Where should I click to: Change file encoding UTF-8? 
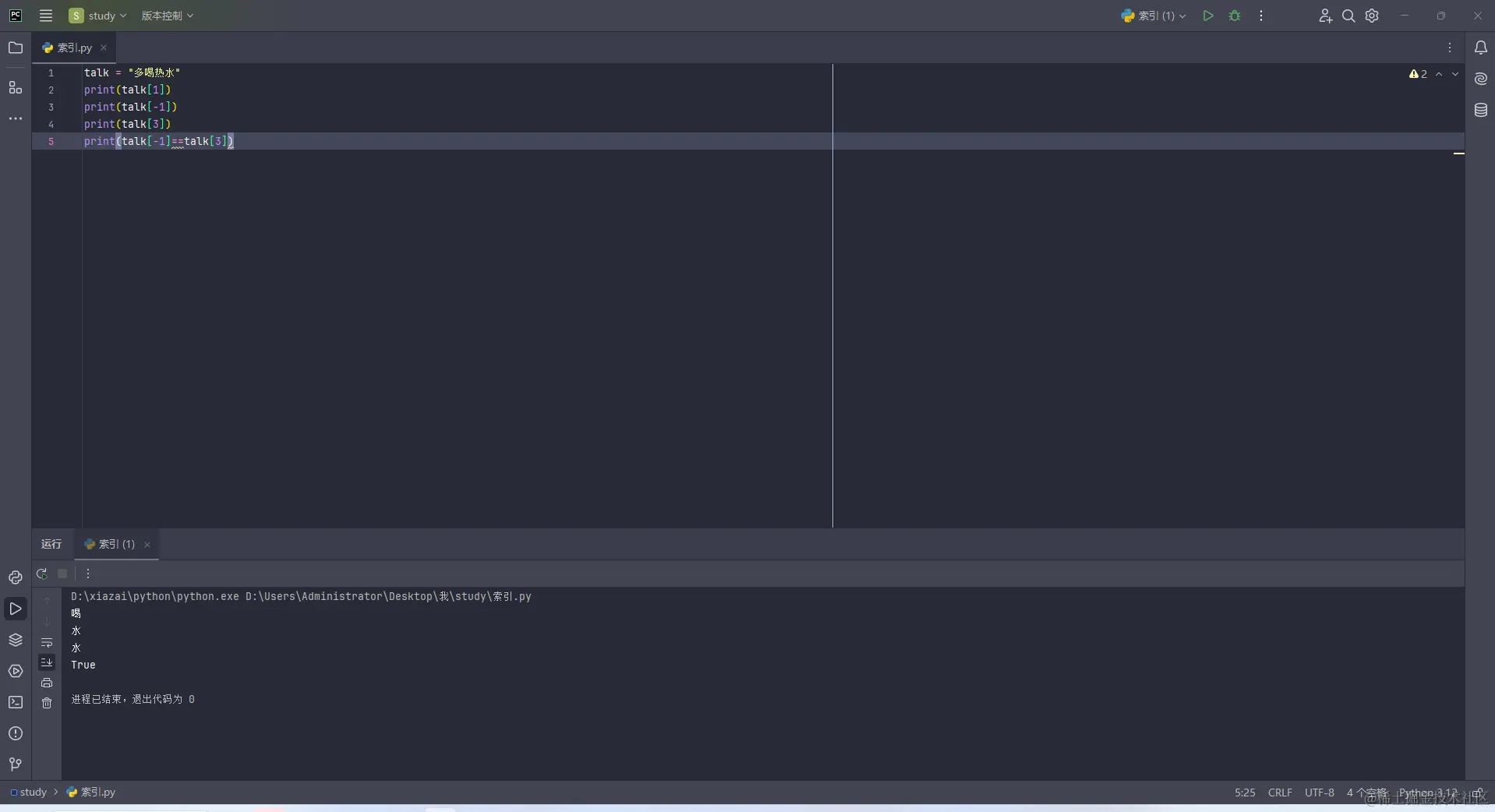click(x=1320, y=793)
